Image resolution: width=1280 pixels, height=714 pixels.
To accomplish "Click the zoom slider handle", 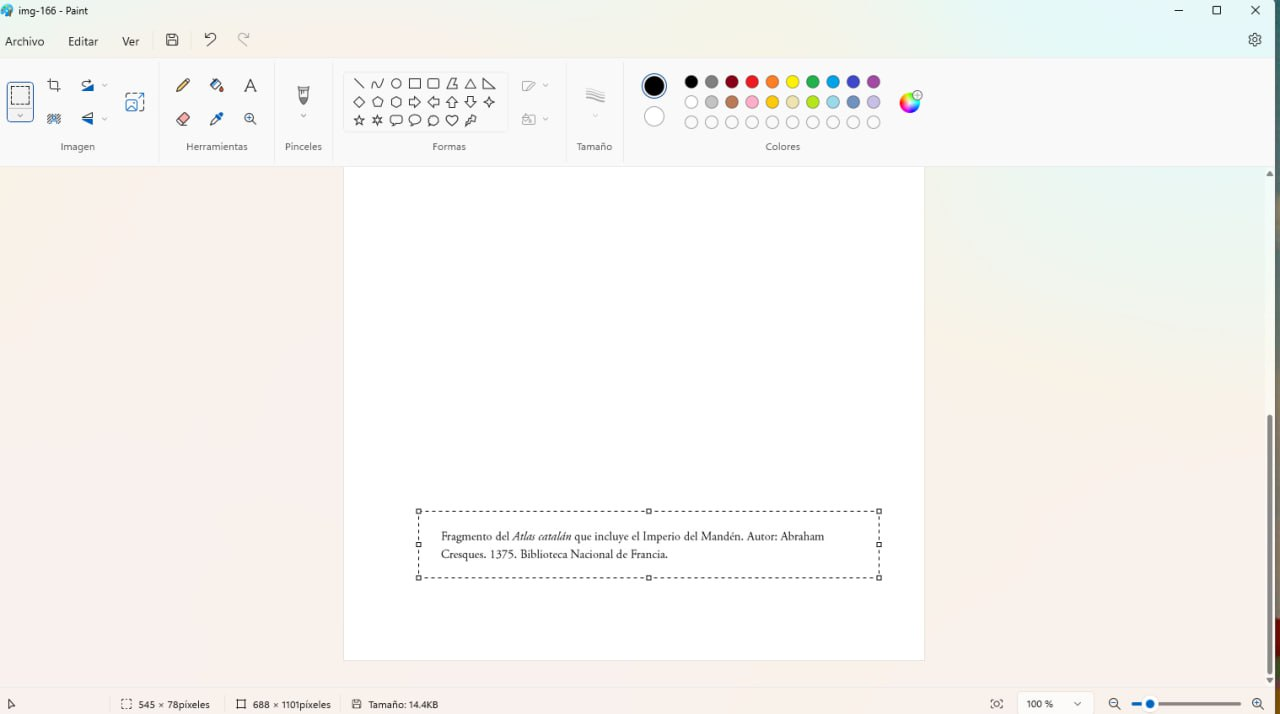I will click(1150, 704).
